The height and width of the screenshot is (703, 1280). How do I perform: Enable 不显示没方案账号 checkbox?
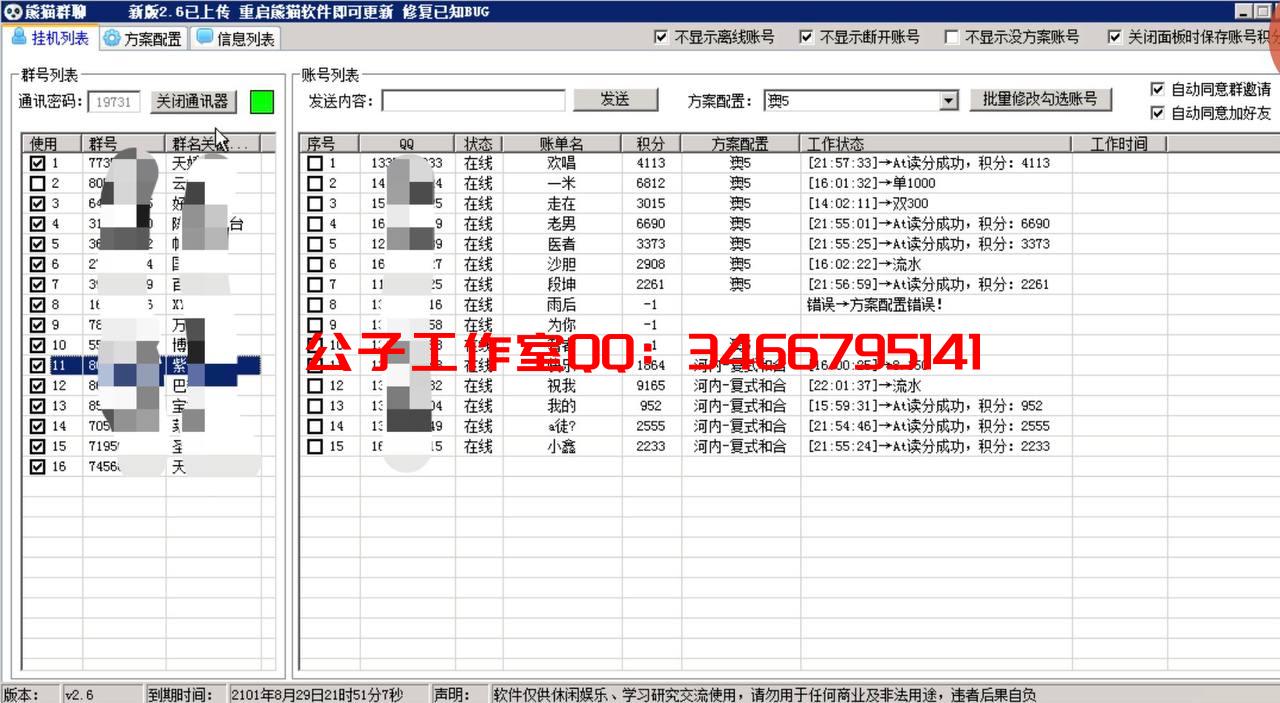tap(952, 37)
